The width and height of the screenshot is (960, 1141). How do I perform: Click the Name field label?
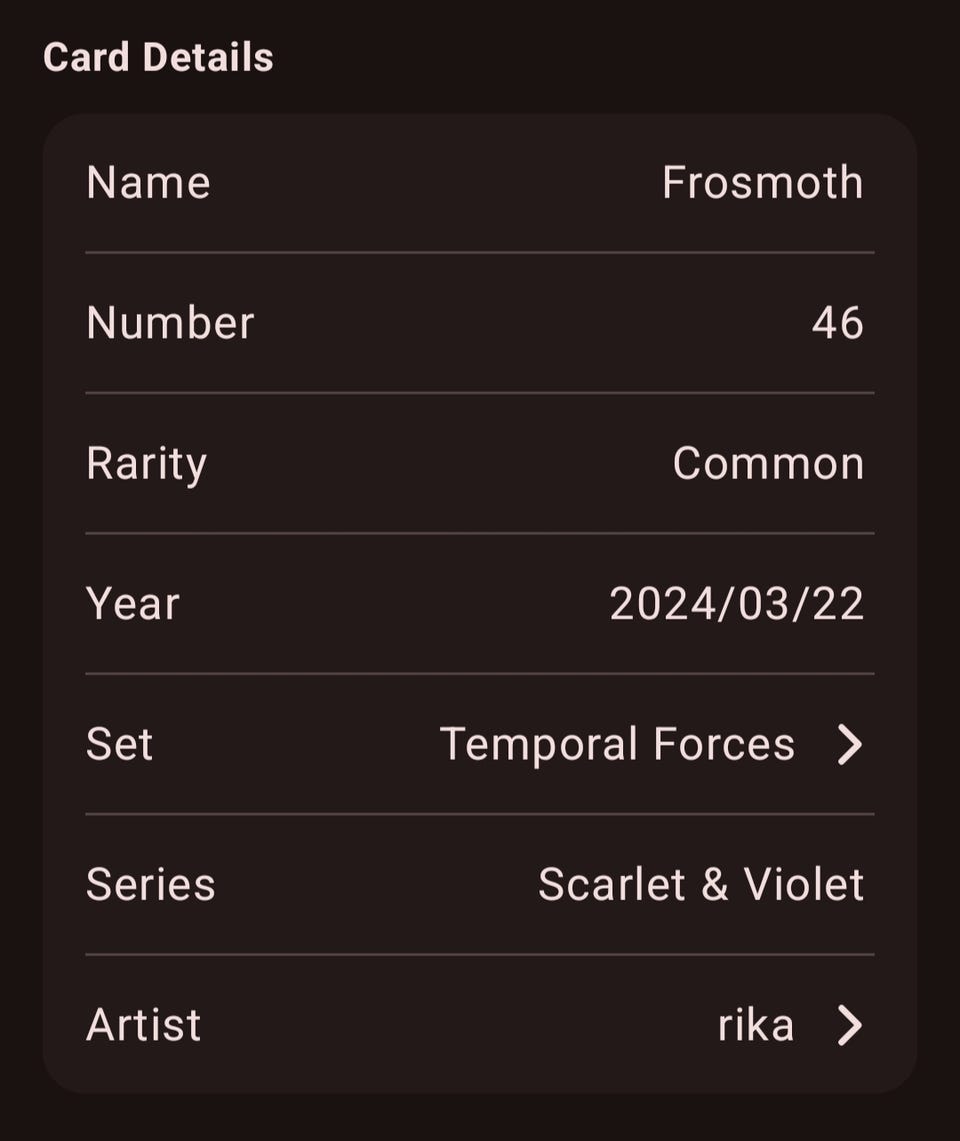148,183
